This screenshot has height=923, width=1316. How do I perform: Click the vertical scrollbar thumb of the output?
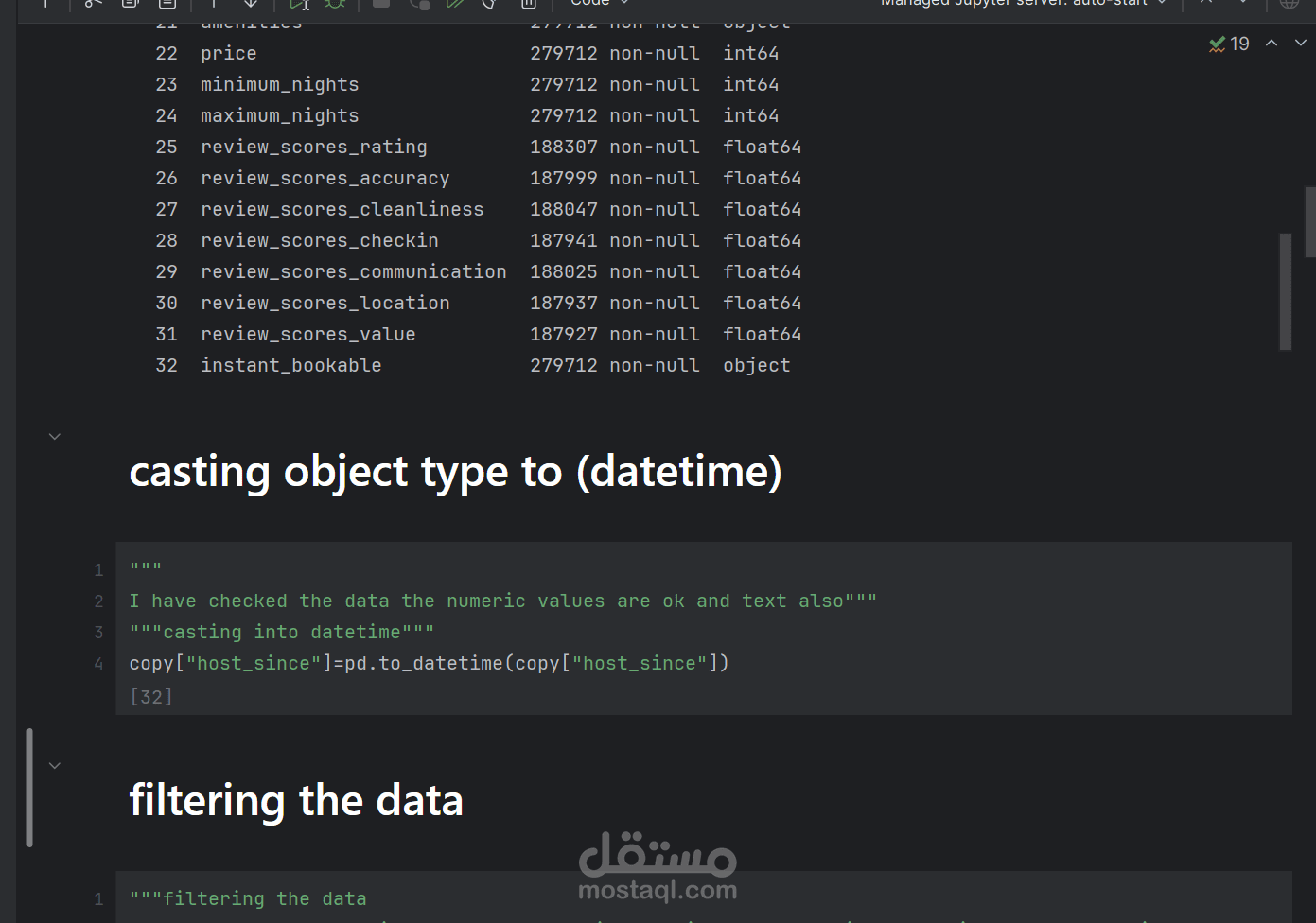point(1285,291)
